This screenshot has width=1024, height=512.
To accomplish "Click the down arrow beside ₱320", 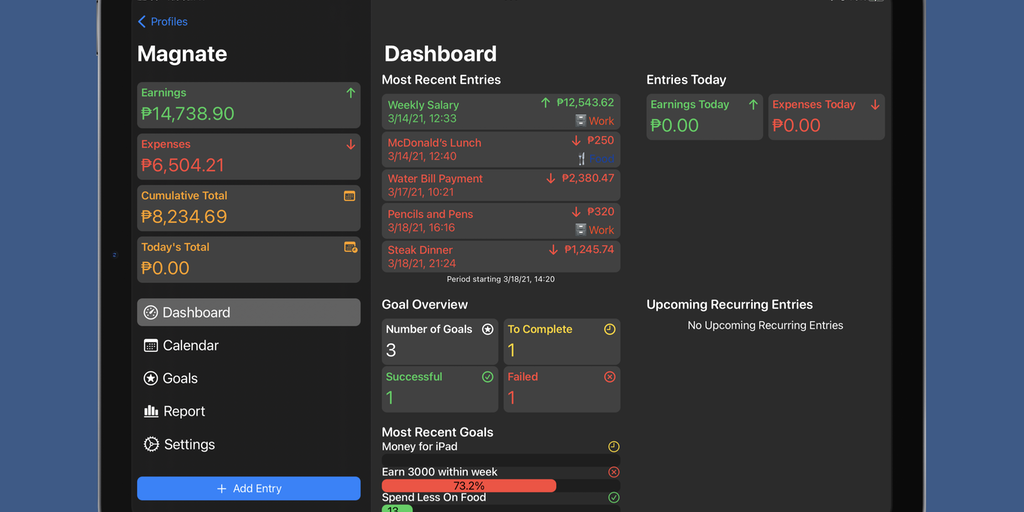I will (x=576, y=212).
